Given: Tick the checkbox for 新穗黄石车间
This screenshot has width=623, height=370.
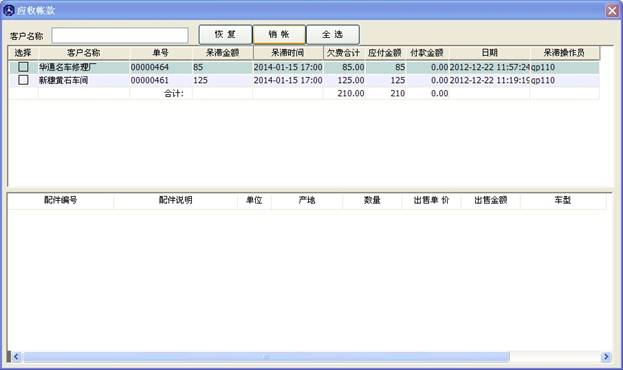Looking at the screenshot, I should (23, 80).
